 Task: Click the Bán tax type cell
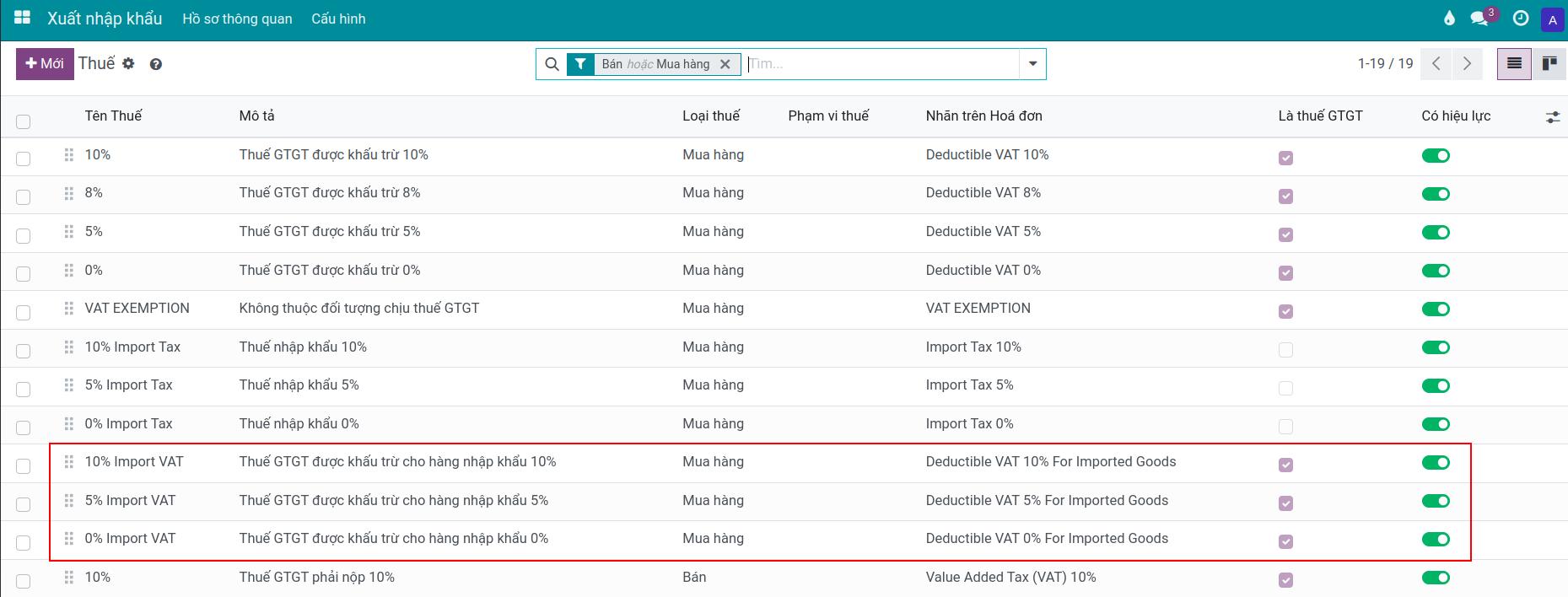tap(694, 578)
